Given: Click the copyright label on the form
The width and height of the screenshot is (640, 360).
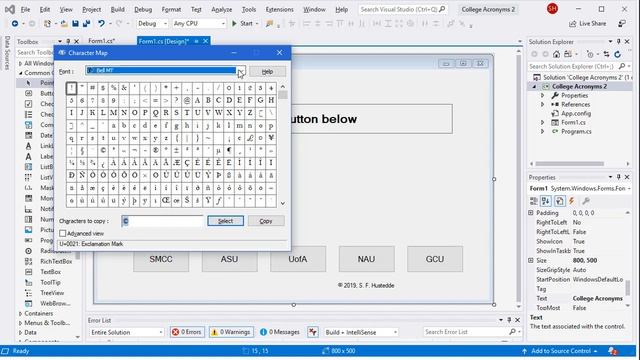Looking at the screenshot, I should (x=366, y=285).
